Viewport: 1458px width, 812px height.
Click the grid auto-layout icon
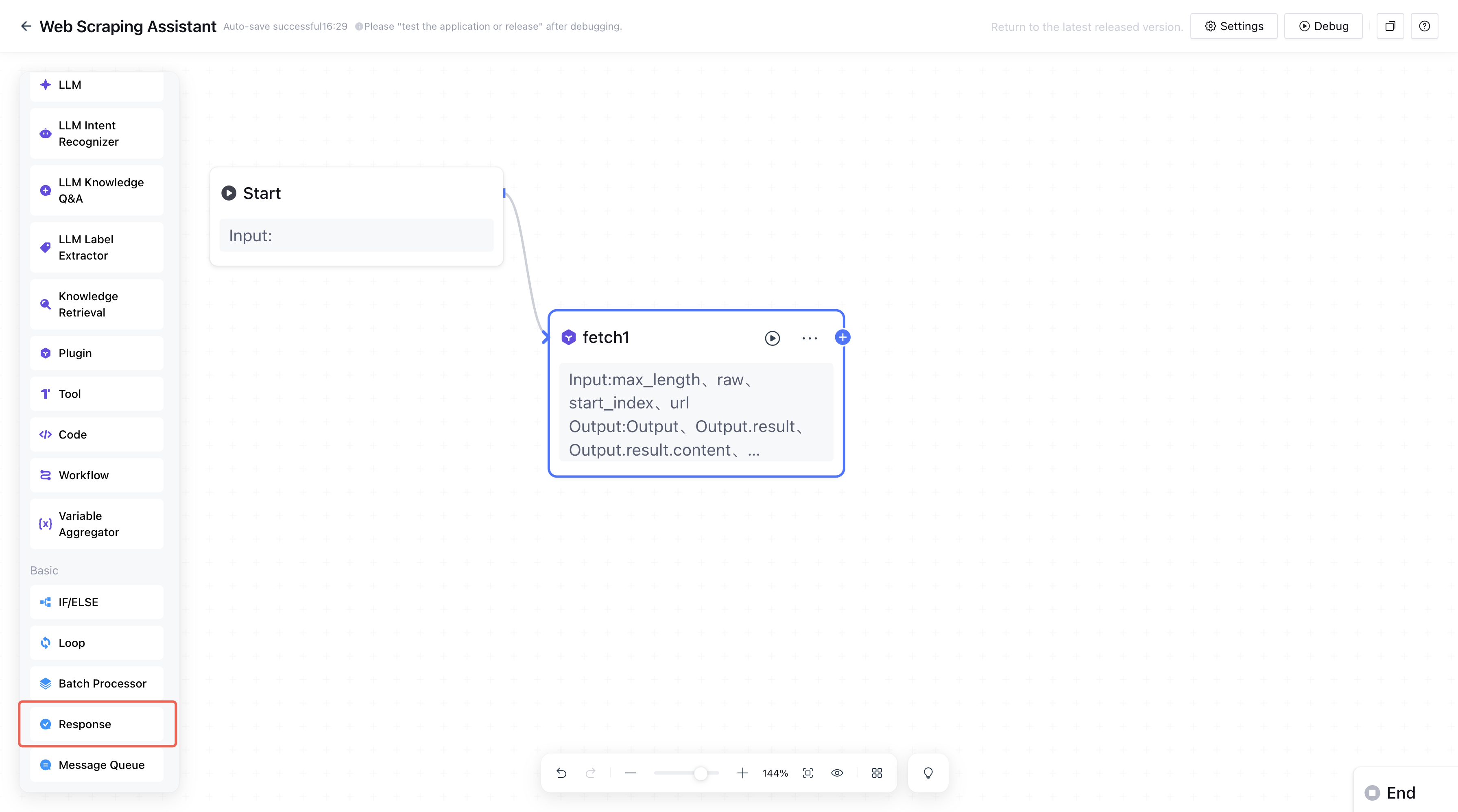[877, 773]
